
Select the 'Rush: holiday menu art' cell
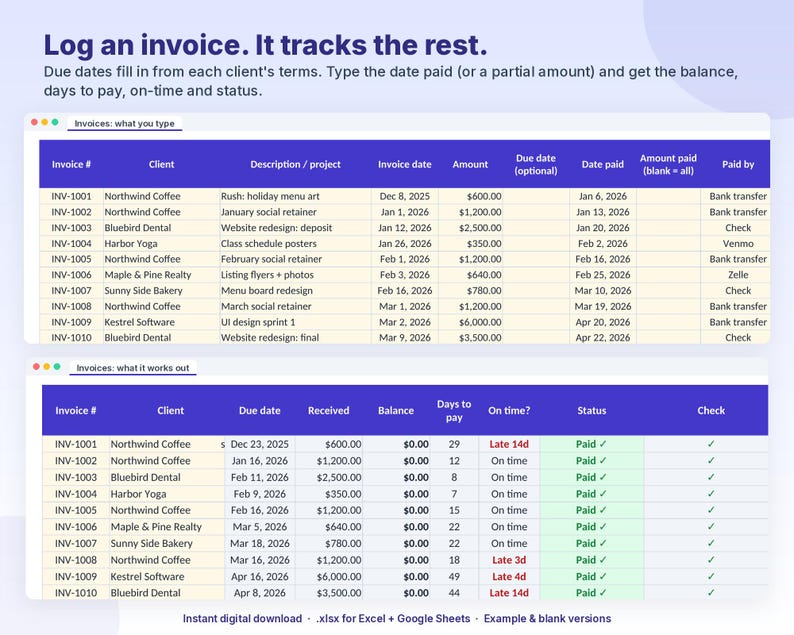tap(295, 196)
